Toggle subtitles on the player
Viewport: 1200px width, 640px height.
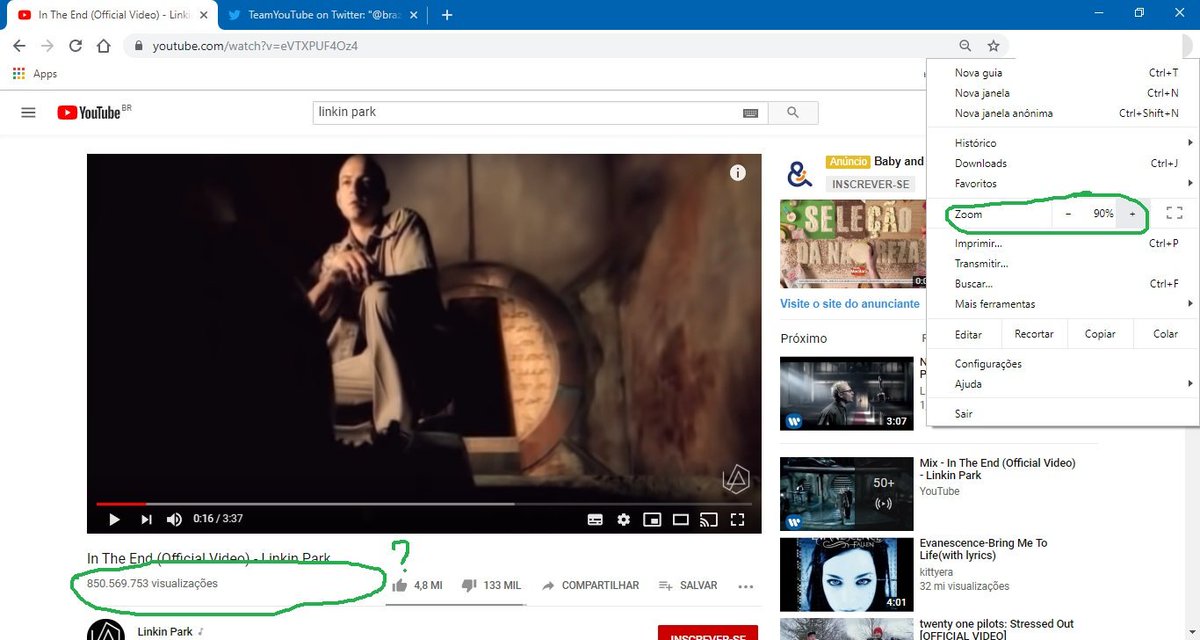coord(595,519)
